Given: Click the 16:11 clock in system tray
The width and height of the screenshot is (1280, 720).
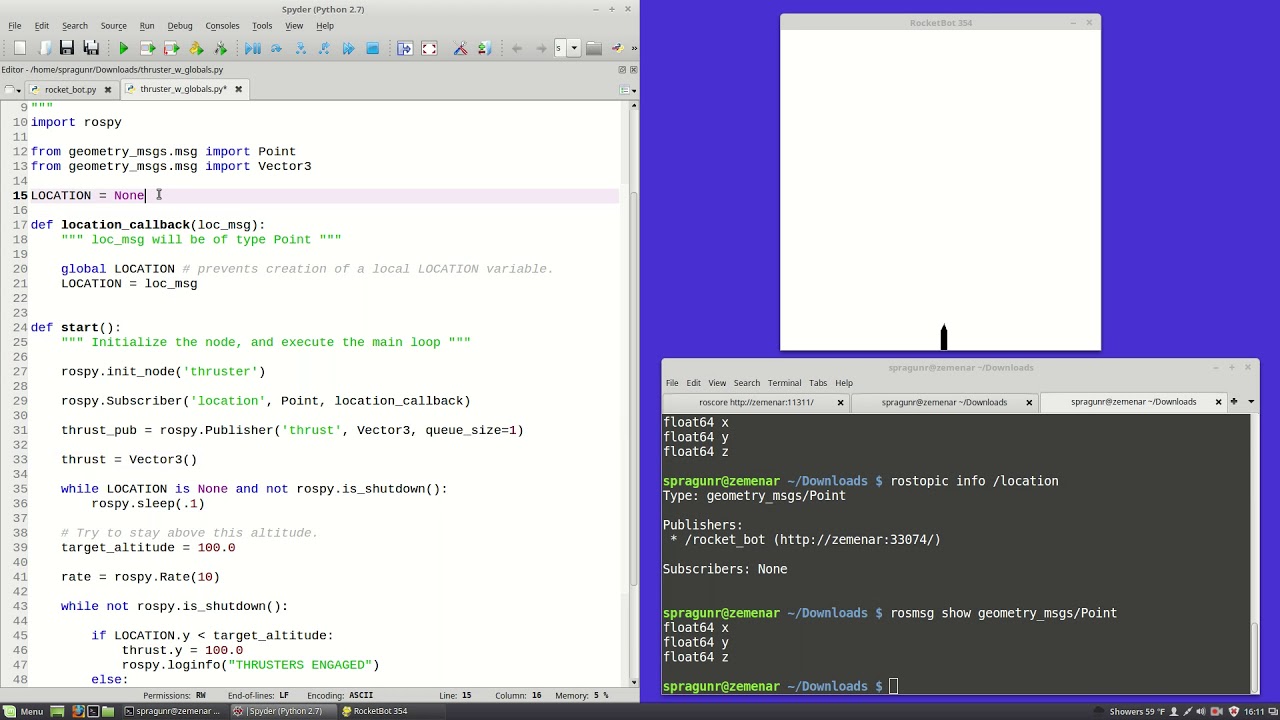Looking at the screenshot, I should (1254, 711).
